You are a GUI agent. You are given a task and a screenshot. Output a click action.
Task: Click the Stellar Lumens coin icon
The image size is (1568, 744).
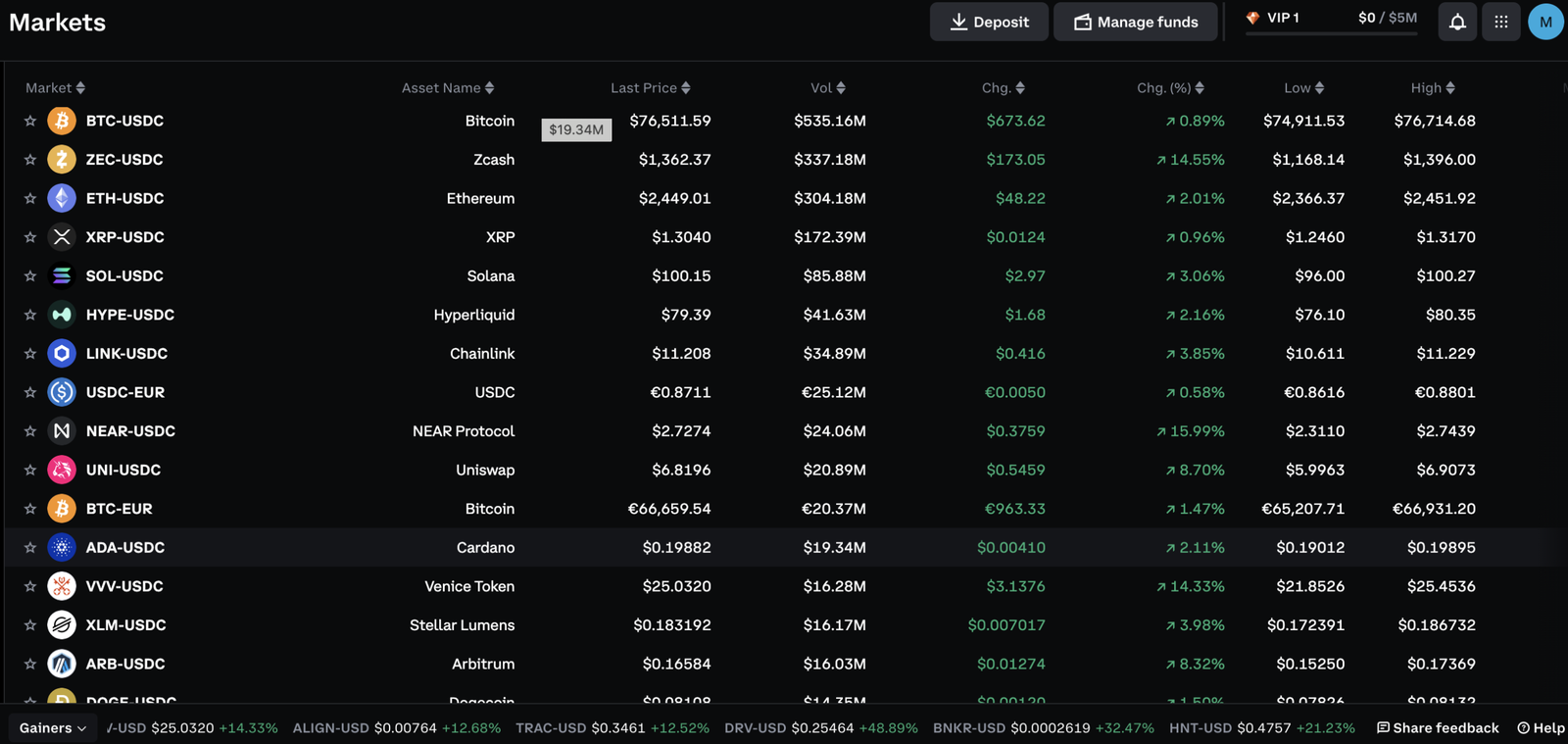pyautogui.click(x=62, y=624)
